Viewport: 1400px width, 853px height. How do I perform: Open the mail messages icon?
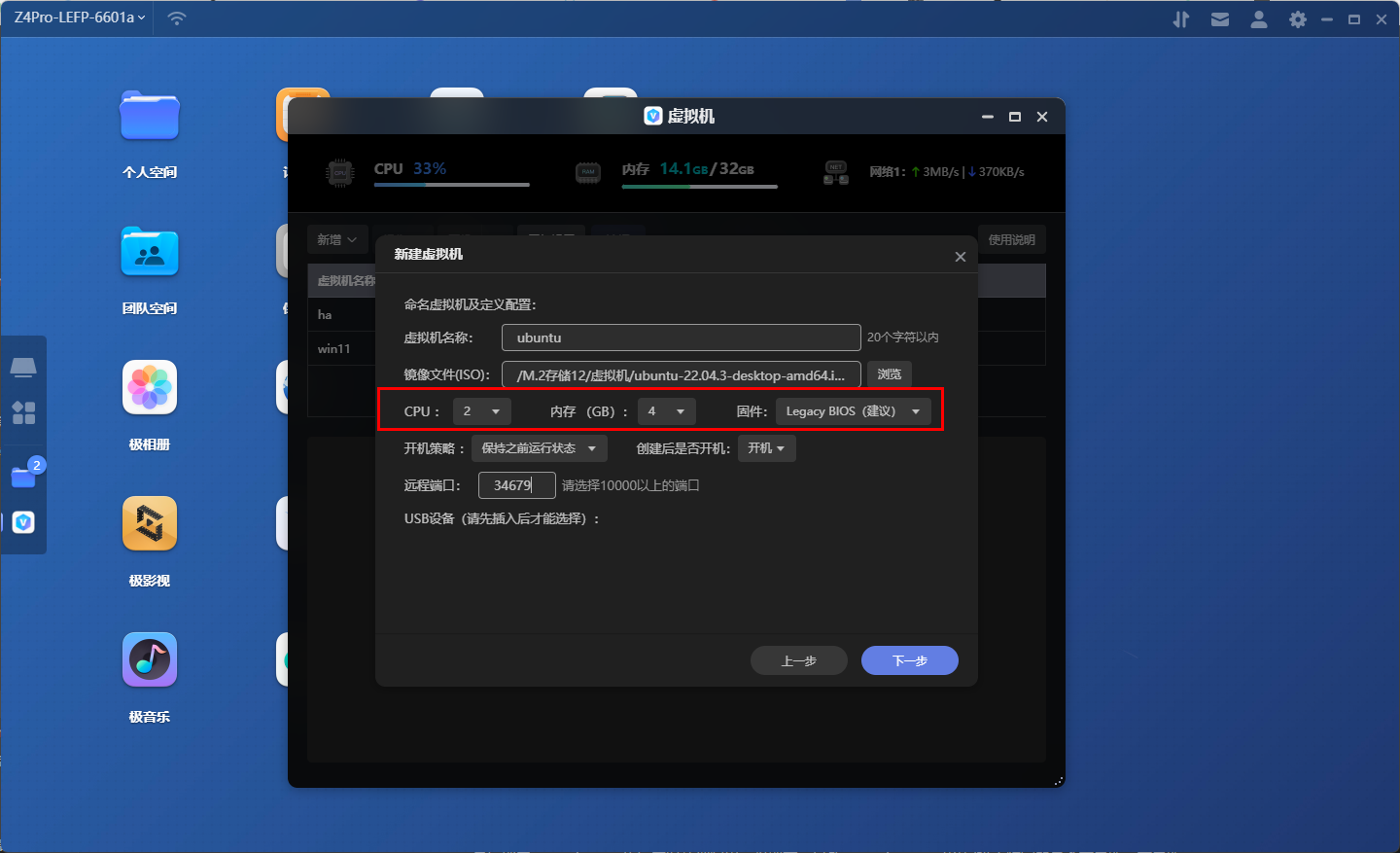coord(1219,19)
